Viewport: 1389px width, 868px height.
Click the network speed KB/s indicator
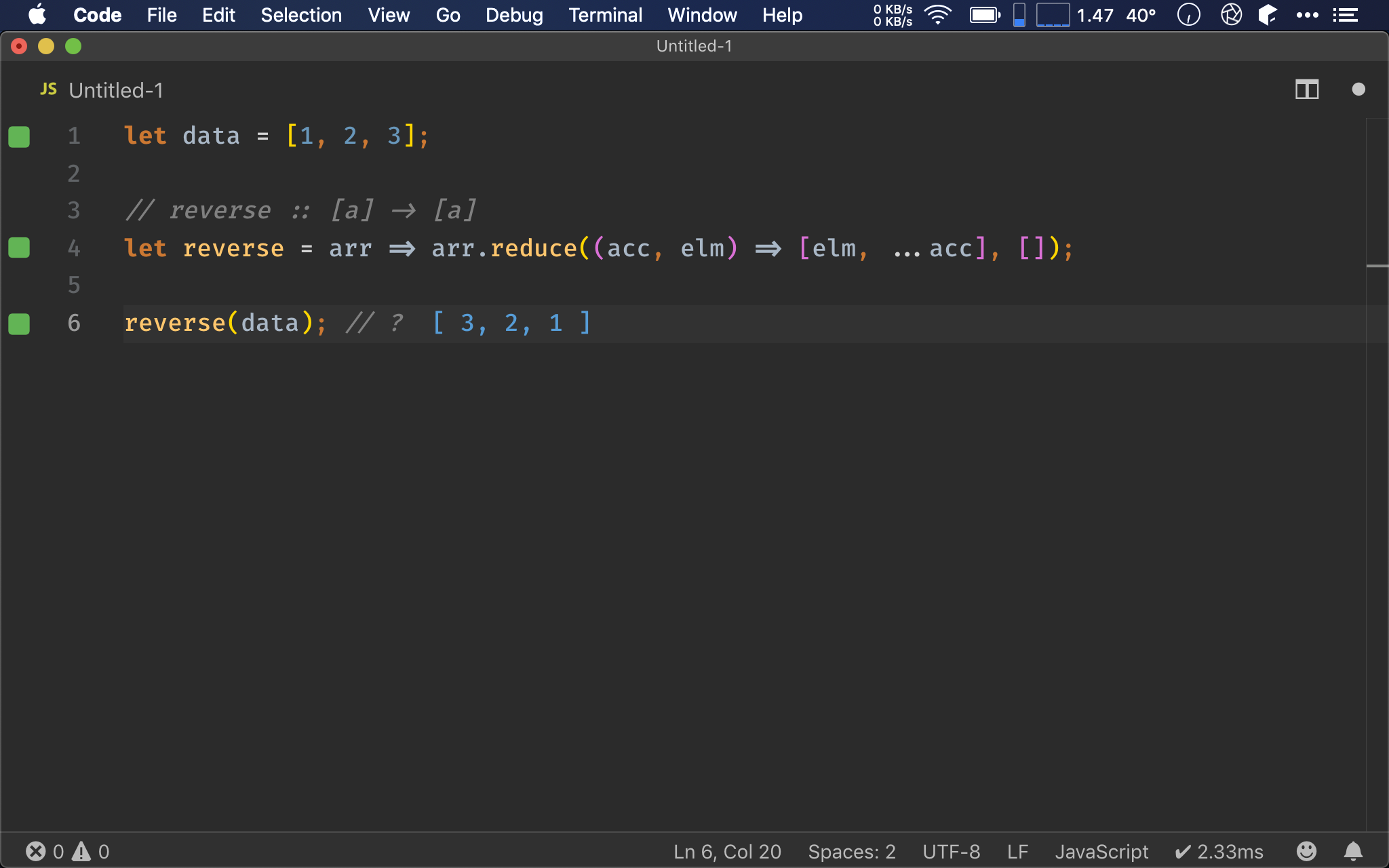click(893, 15)
